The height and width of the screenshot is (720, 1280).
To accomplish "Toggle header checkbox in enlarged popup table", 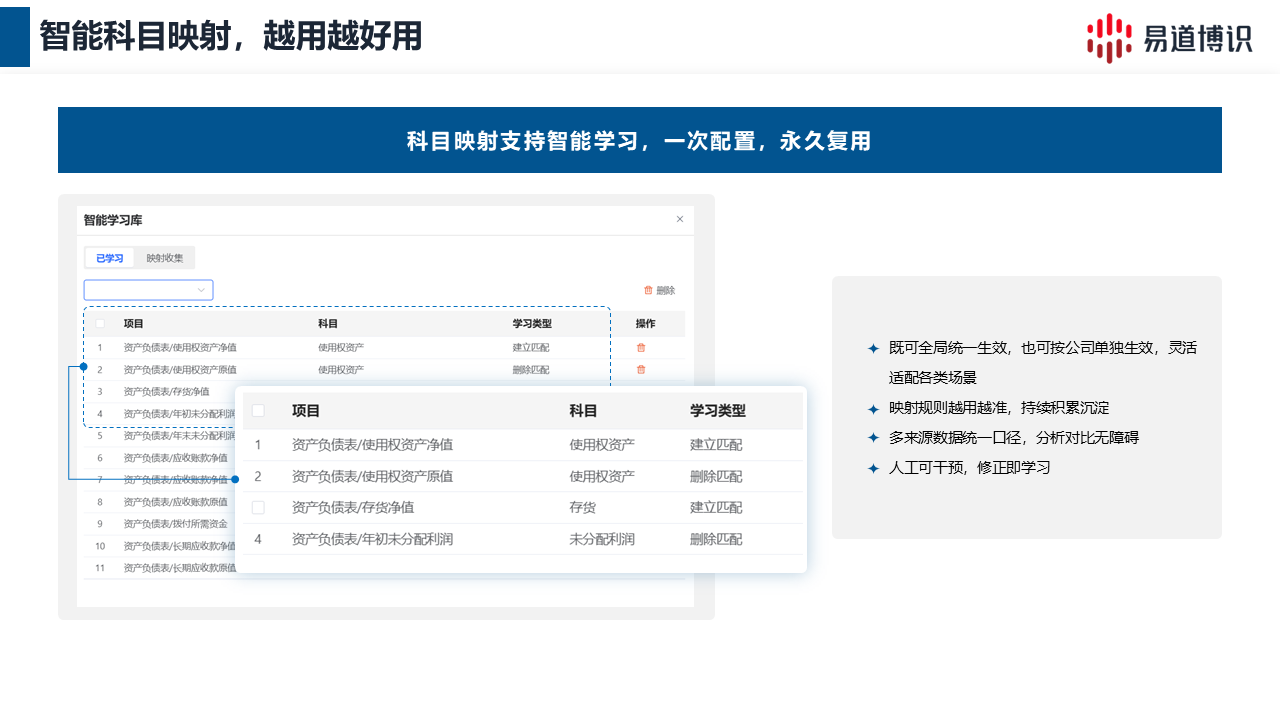I will (x=258, y=411).
